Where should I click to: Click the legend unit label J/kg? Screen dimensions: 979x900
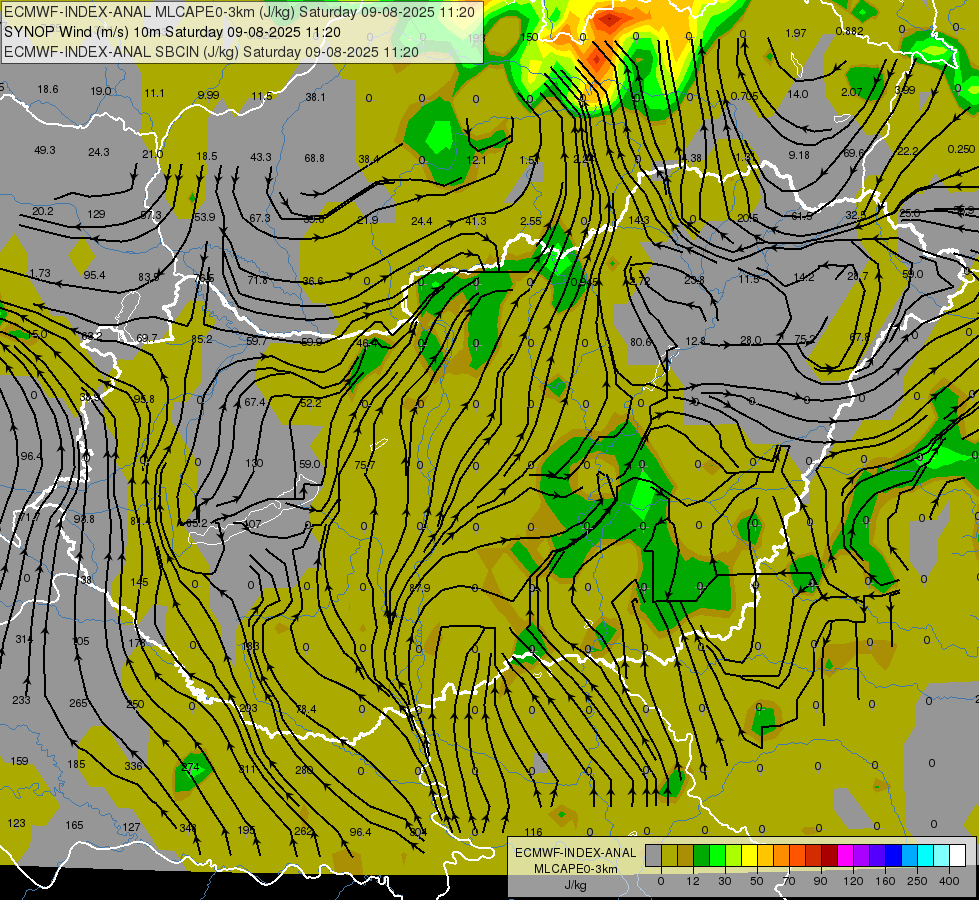(x=575, y=885)
